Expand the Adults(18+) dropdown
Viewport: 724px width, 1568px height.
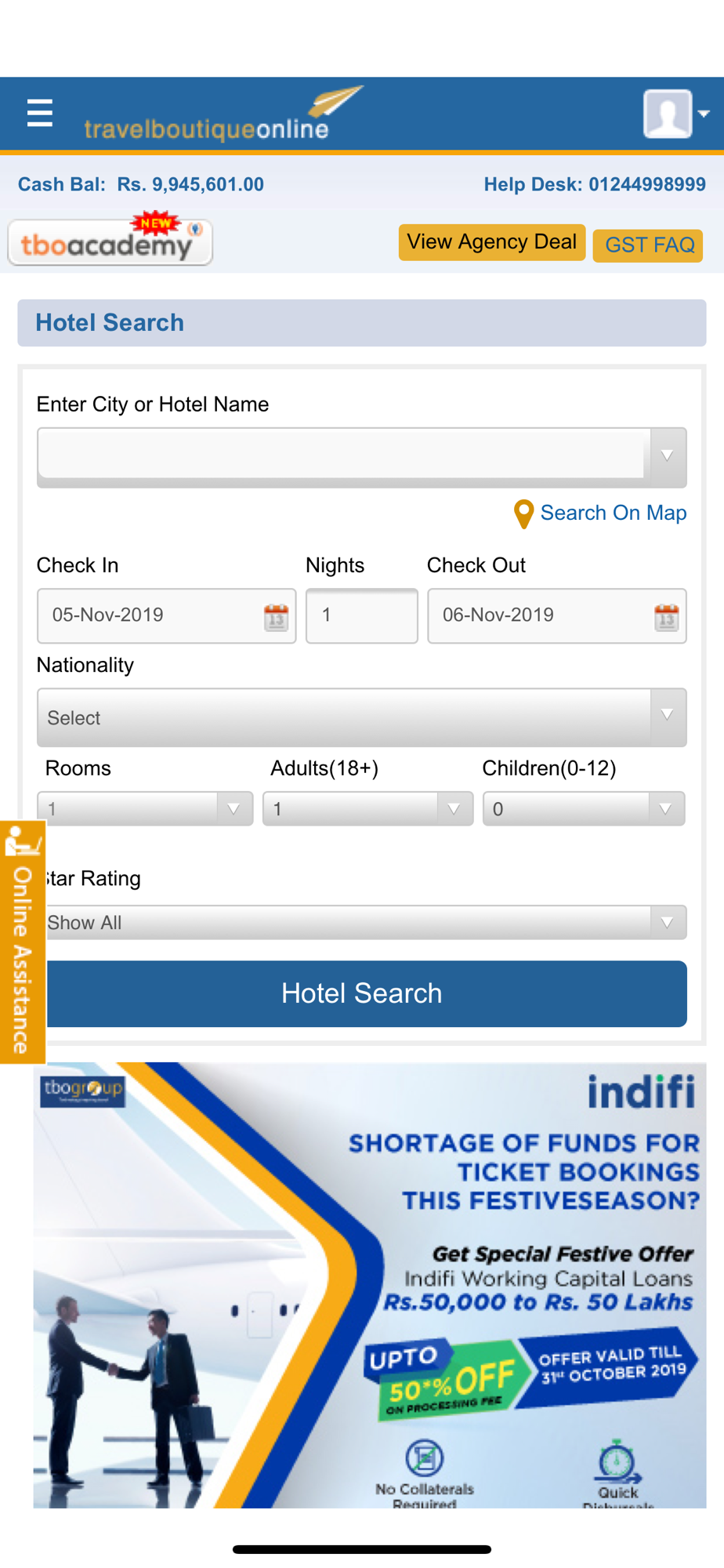(x=367, y=808)
